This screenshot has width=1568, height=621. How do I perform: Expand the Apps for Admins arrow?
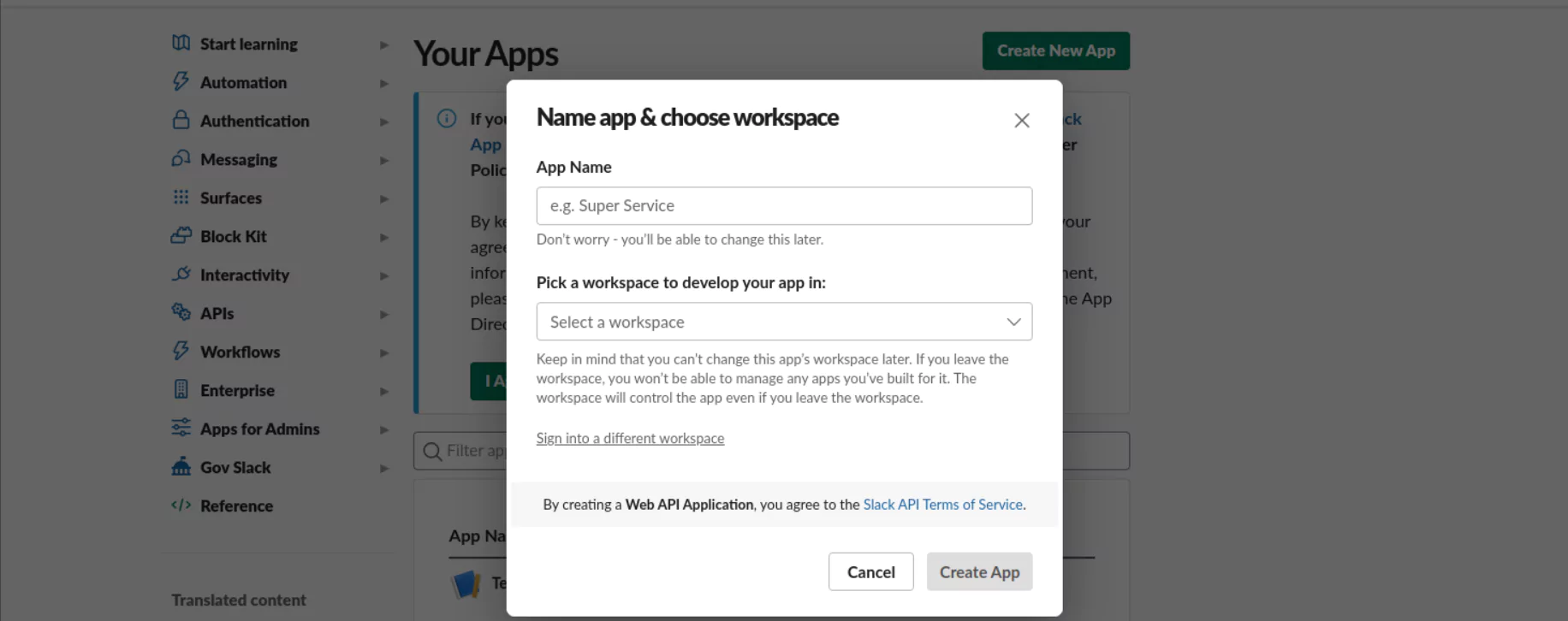(x=383, y=429)
